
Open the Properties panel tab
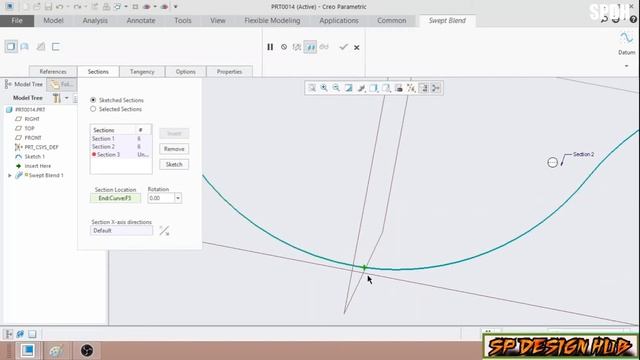[x=229, y=71]
